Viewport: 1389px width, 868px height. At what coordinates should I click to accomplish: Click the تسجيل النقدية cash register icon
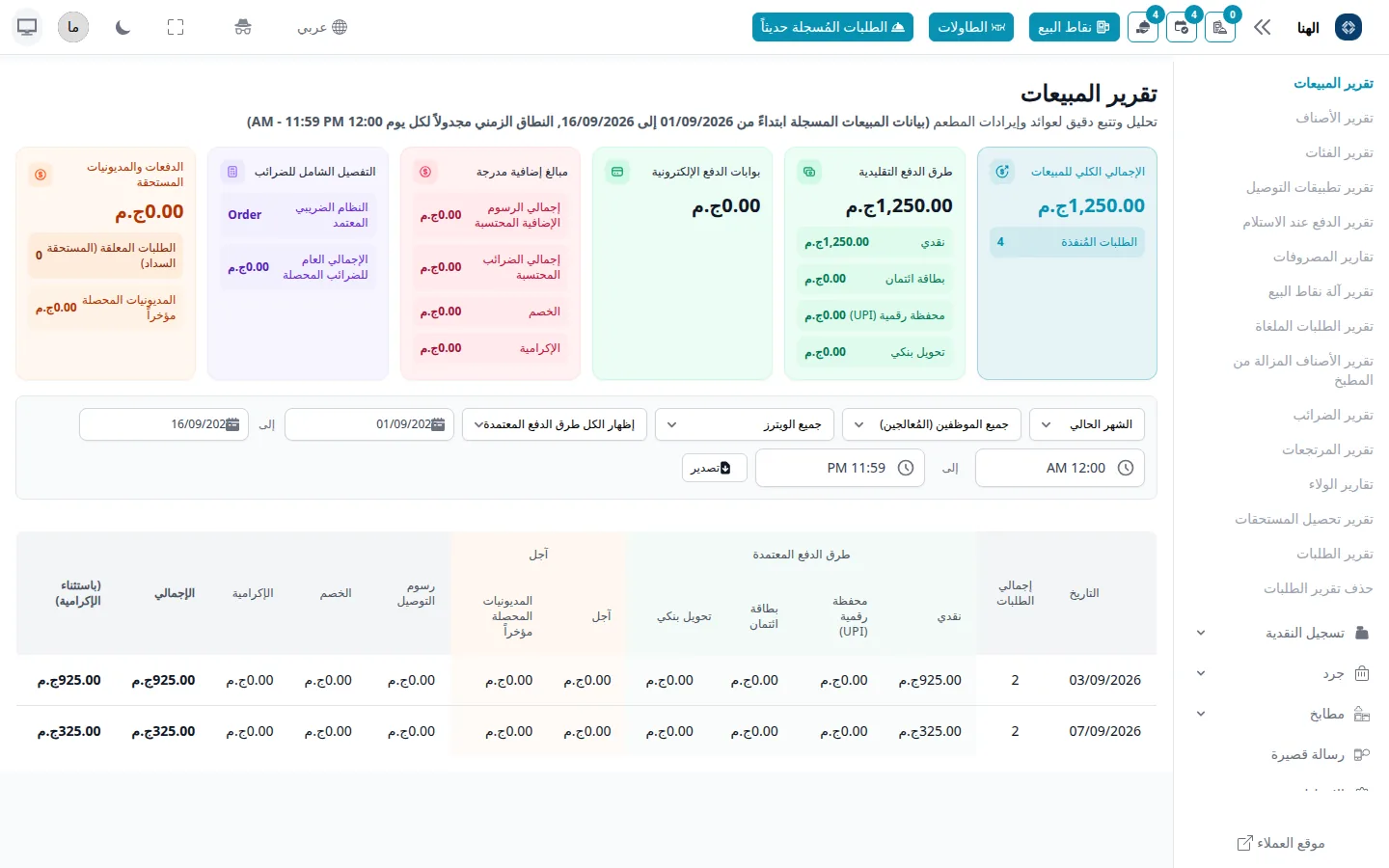[x=1362, y=633]
